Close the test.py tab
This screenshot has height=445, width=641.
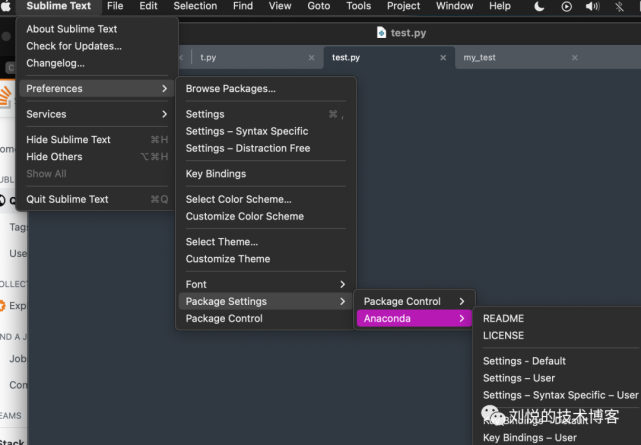[443, 58]
